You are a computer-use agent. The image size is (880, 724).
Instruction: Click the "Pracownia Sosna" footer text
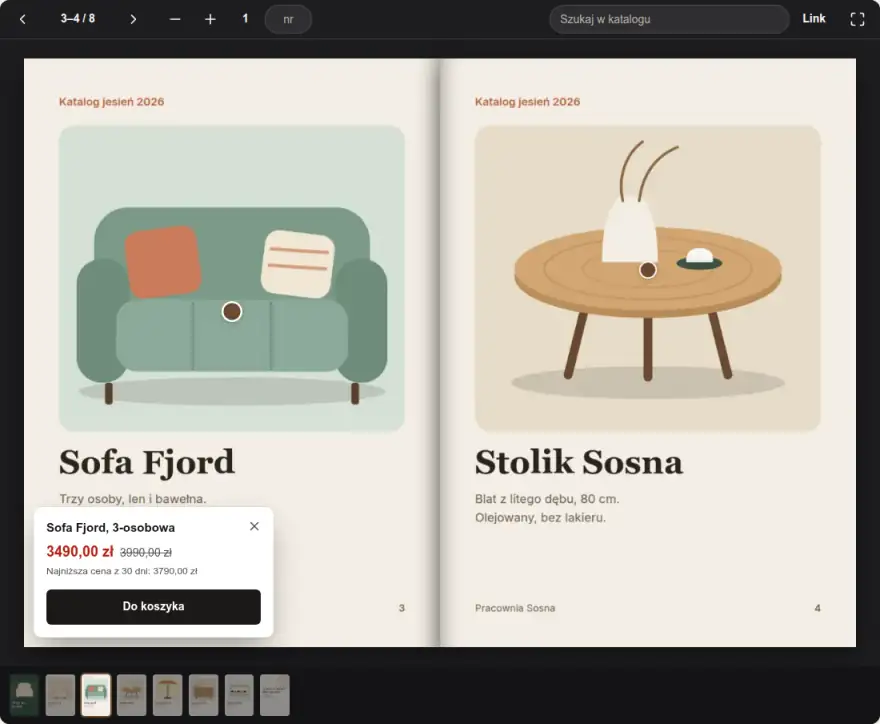point(515,608)
